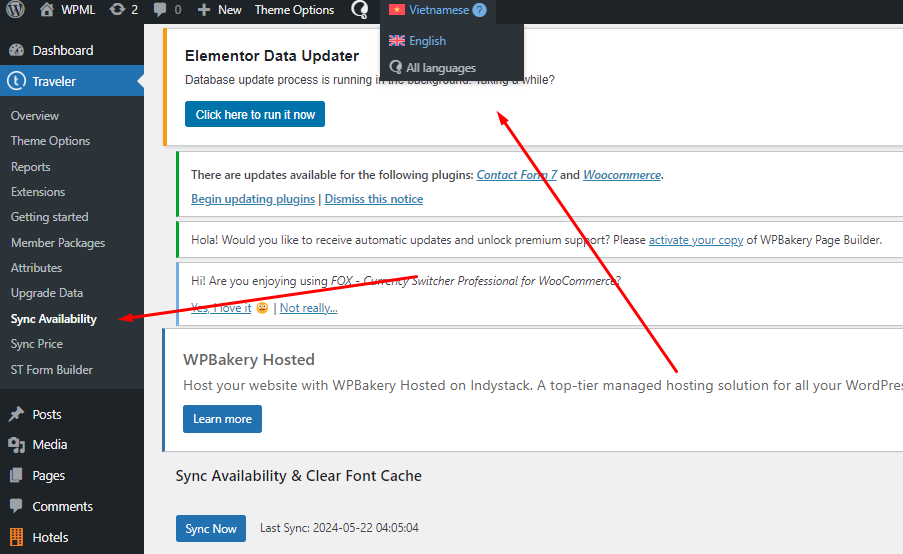Click the Traveler logo icon in sidebar
The image size is (903, 554).
tap(16, 81)
